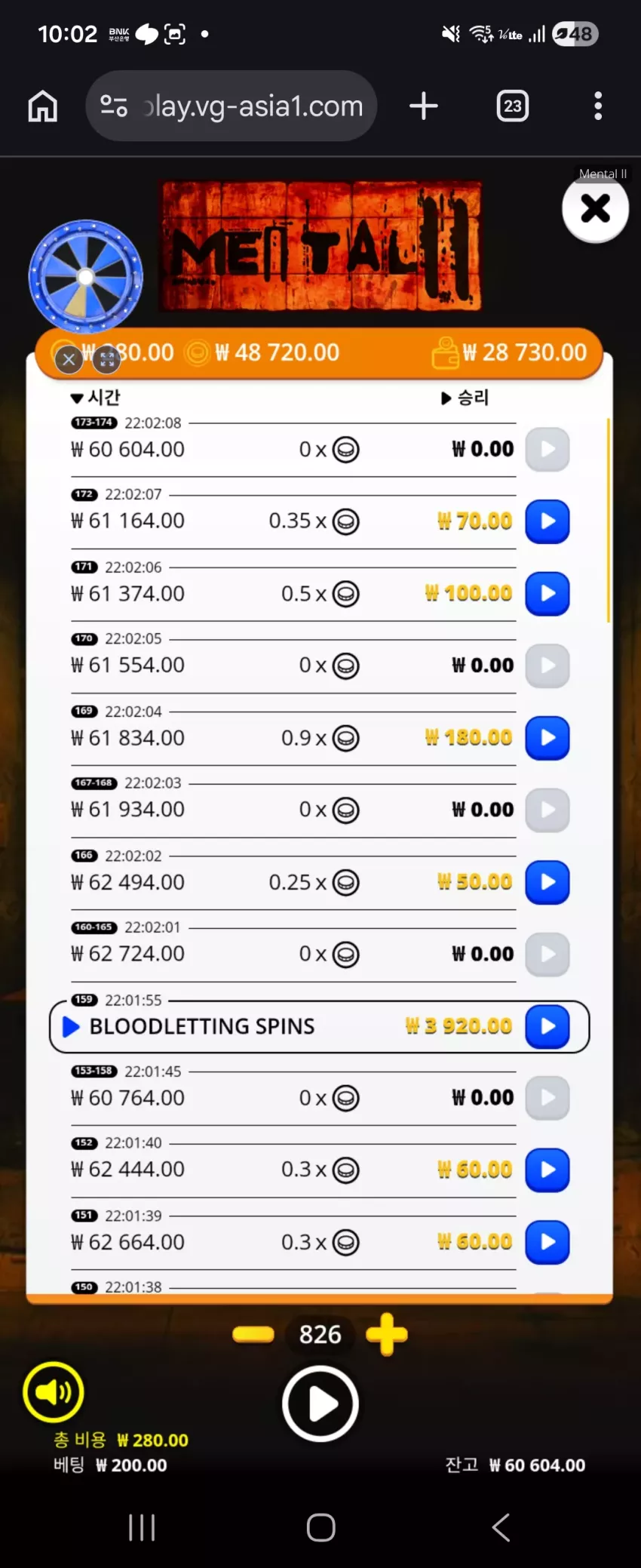The width and height of the screenshot is (641, 1568).
Task: Dismiss the small gray X overlay button
Action: coord(69,359)
